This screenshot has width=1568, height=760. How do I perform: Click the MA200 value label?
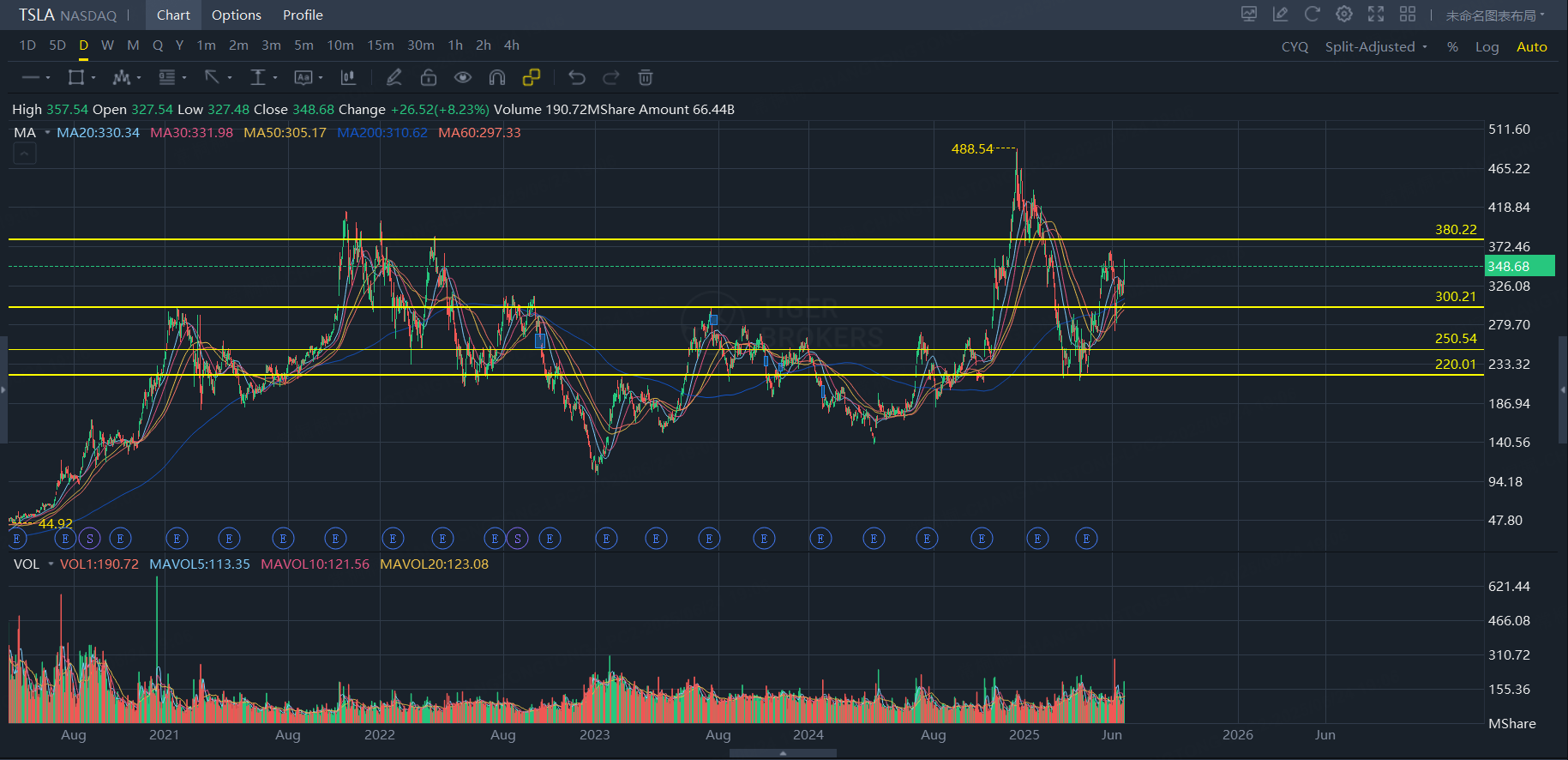click(x=382, y=133)
